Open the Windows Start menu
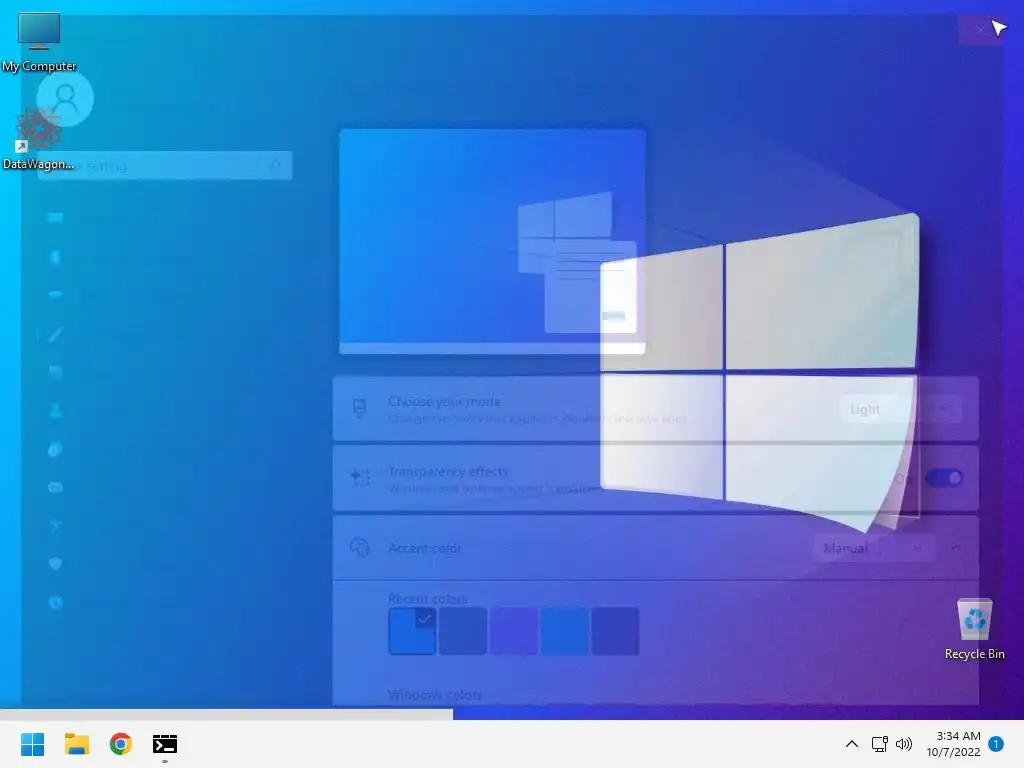This screenshot has width=1024, height=768. pyautogui.click(x=32, y=744)
